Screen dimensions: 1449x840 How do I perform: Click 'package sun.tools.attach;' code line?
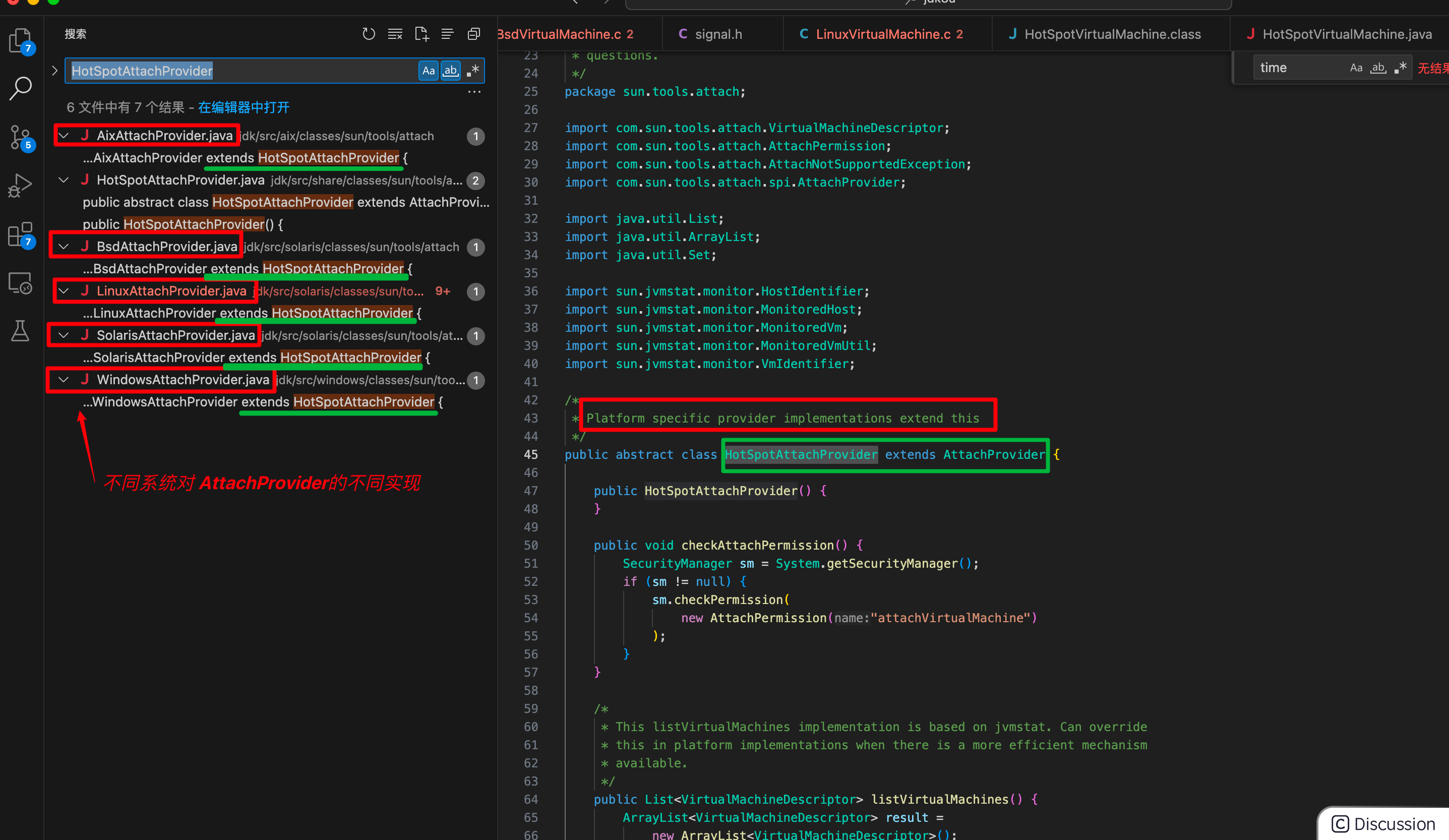pos(655,92)
